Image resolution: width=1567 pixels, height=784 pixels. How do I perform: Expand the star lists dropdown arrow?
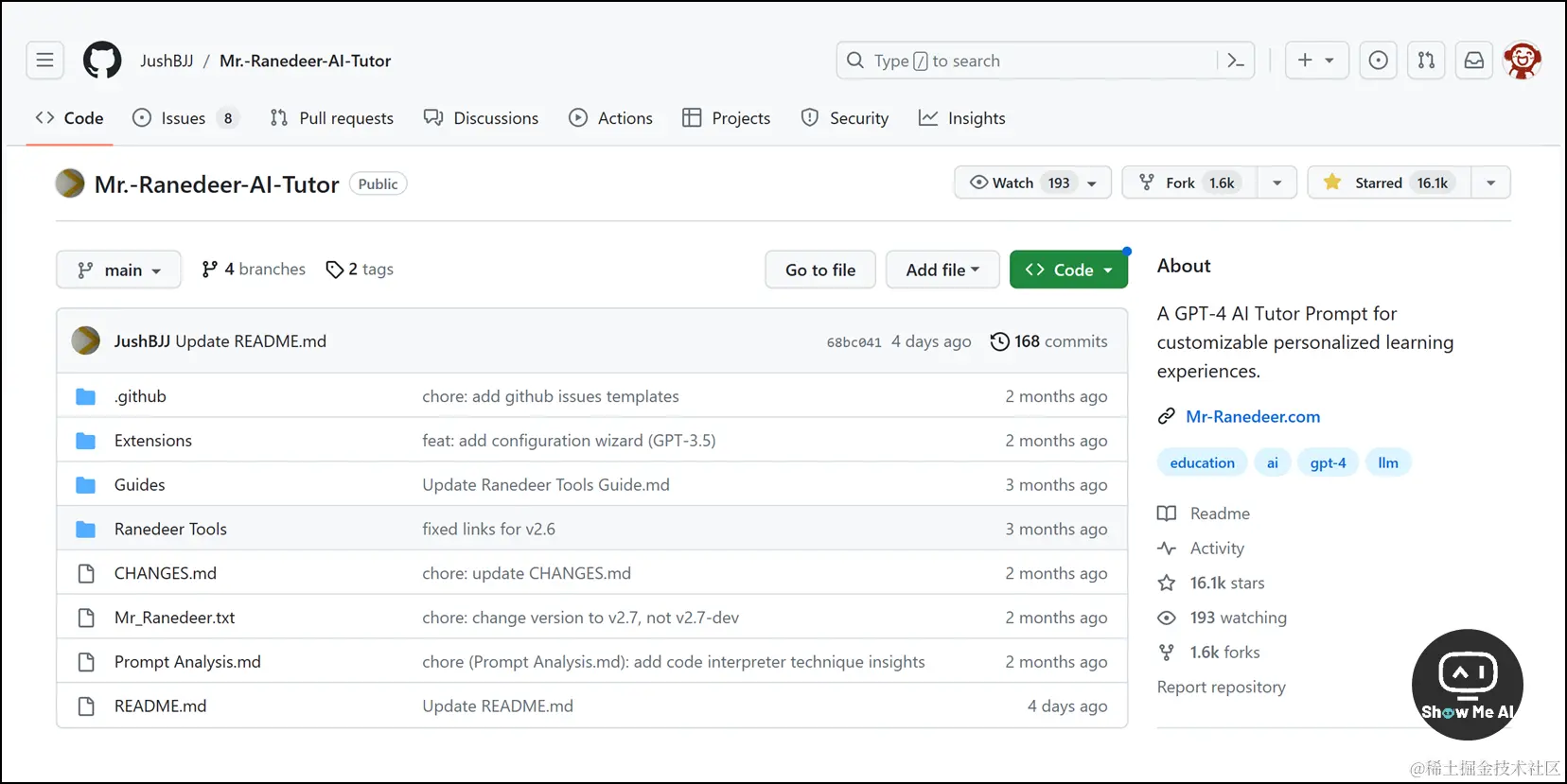1491,183
